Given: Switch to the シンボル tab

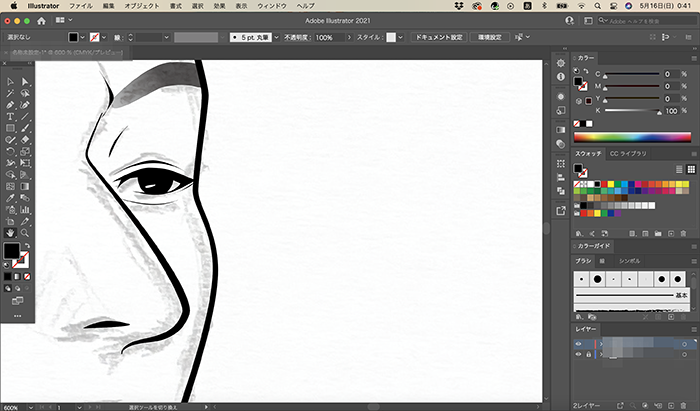Looking at the screenshot, I should tap(629, 261).
